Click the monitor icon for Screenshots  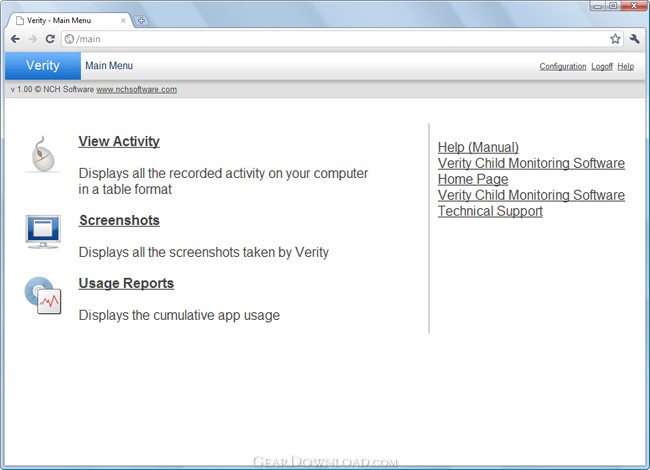pos(43,231)
